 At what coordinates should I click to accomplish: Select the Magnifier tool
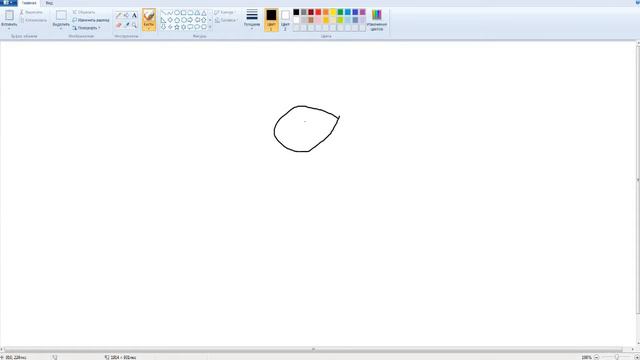point(134,25)
